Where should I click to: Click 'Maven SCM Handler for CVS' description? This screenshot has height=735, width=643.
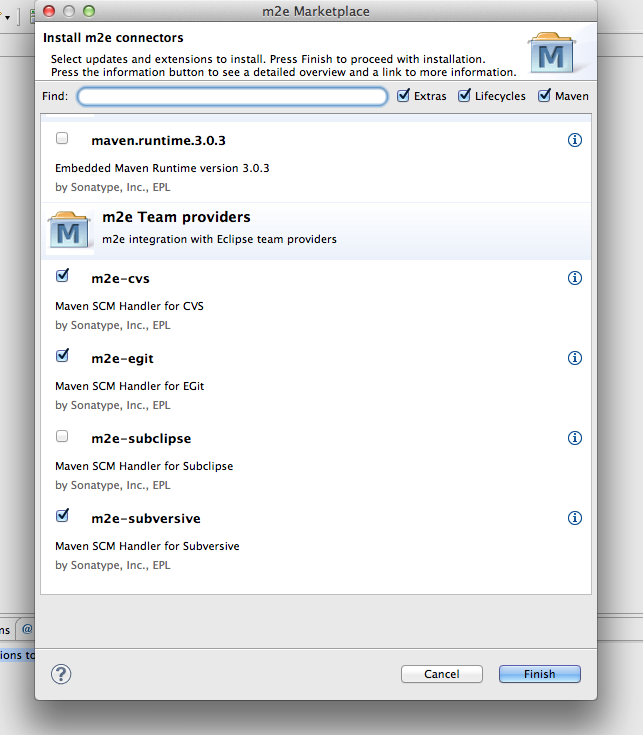129,306
